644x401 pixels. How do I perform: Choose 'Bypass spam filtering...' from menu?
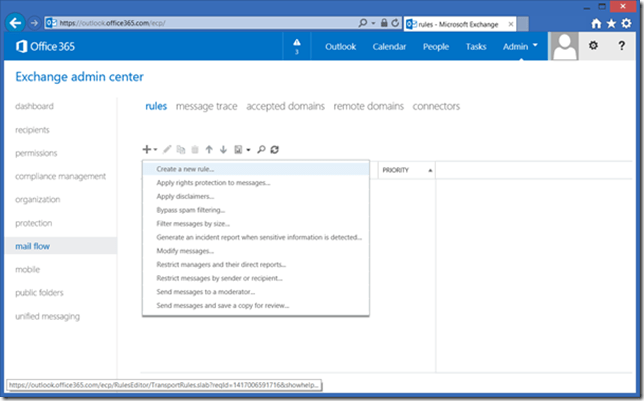click(x=190, y=210)
